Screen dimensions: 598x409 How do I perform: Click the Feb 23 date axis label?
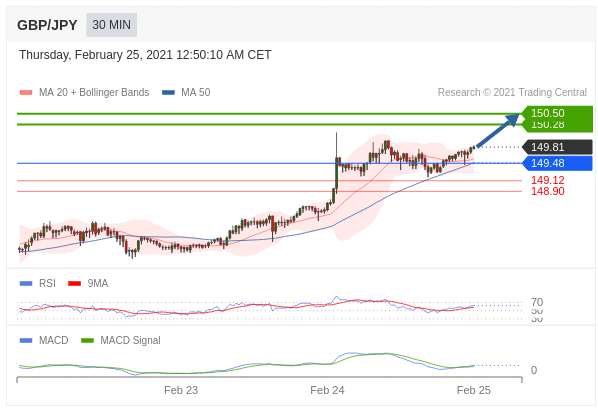point(181,390)
